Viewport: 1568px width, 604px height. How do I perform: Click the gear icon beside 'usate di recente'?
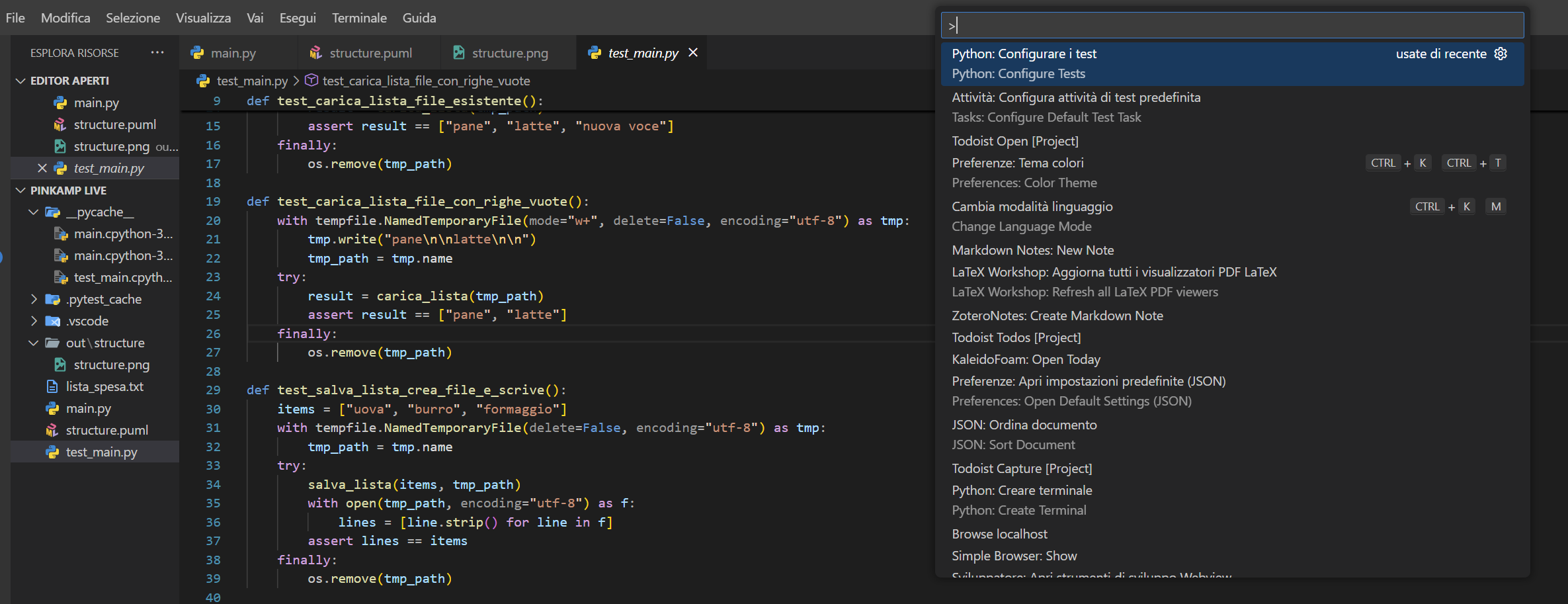coord(1501,54)
